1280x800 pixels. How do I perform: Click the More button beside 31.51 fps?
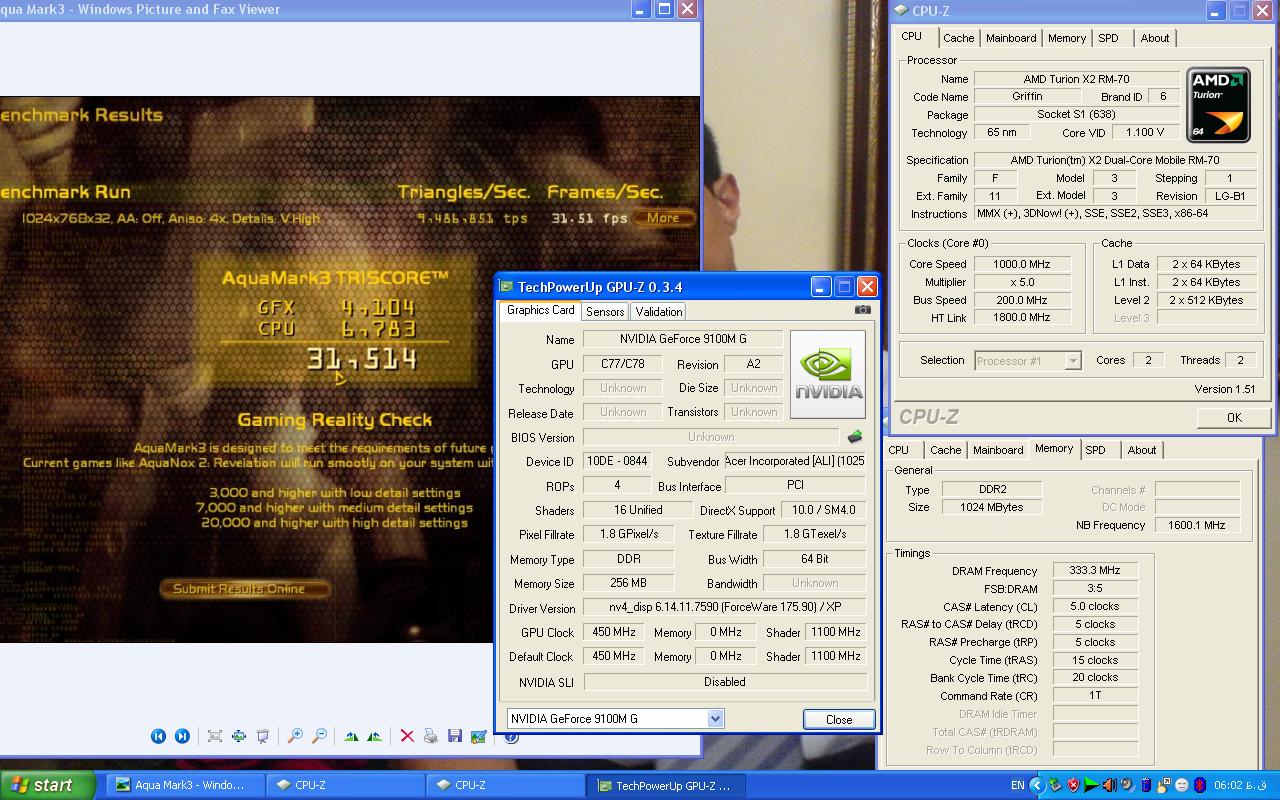coord(663,218)
